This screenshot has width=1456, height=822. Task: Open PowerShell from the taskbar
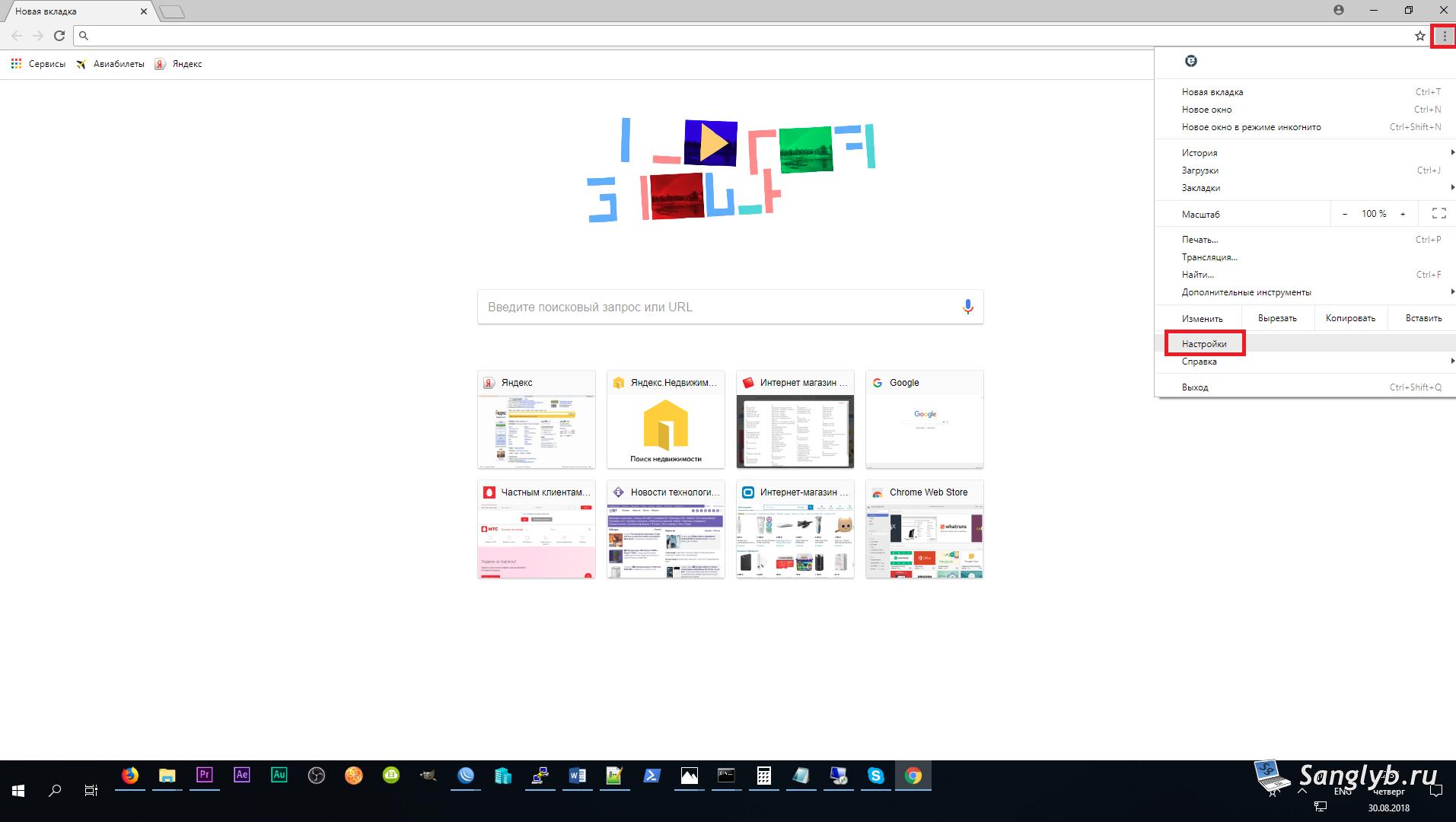[652, 776]
